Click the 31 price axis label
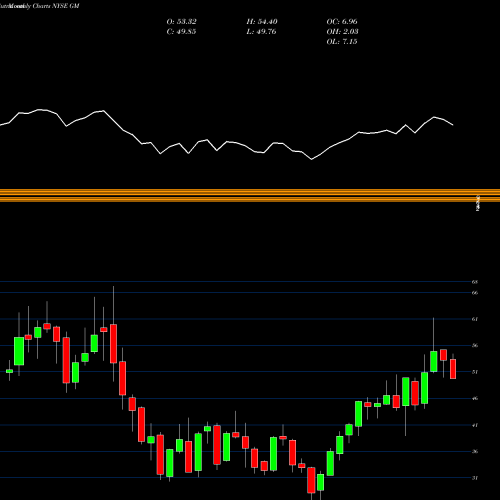The width and height of the screenshot is (500, 500). (x=475, y=478)
